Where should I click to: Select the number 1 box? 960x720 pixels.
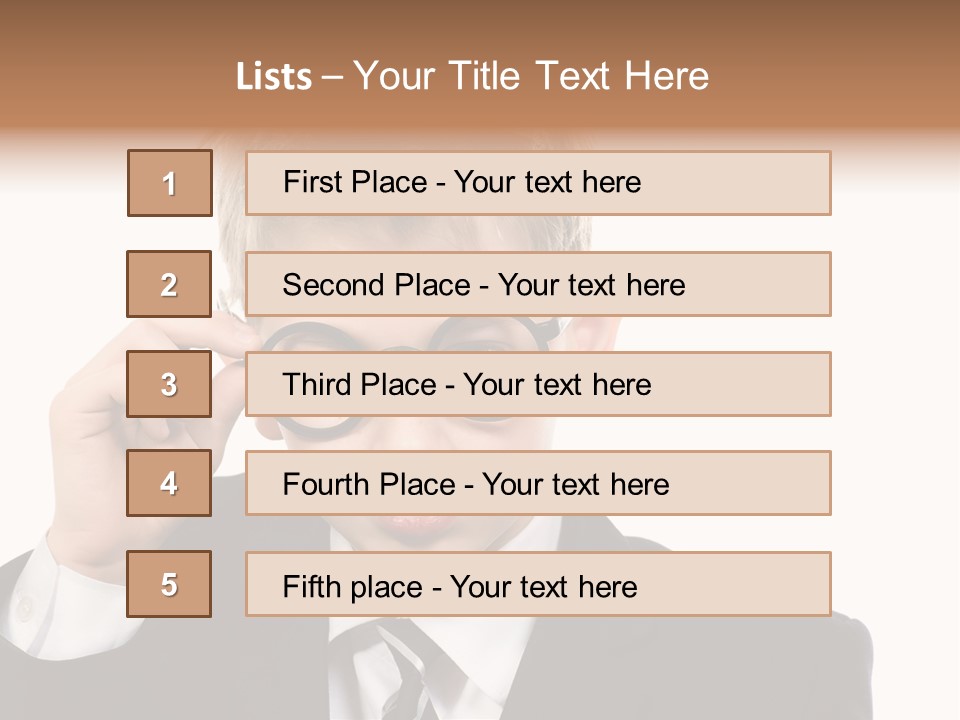tap(170, 183)
